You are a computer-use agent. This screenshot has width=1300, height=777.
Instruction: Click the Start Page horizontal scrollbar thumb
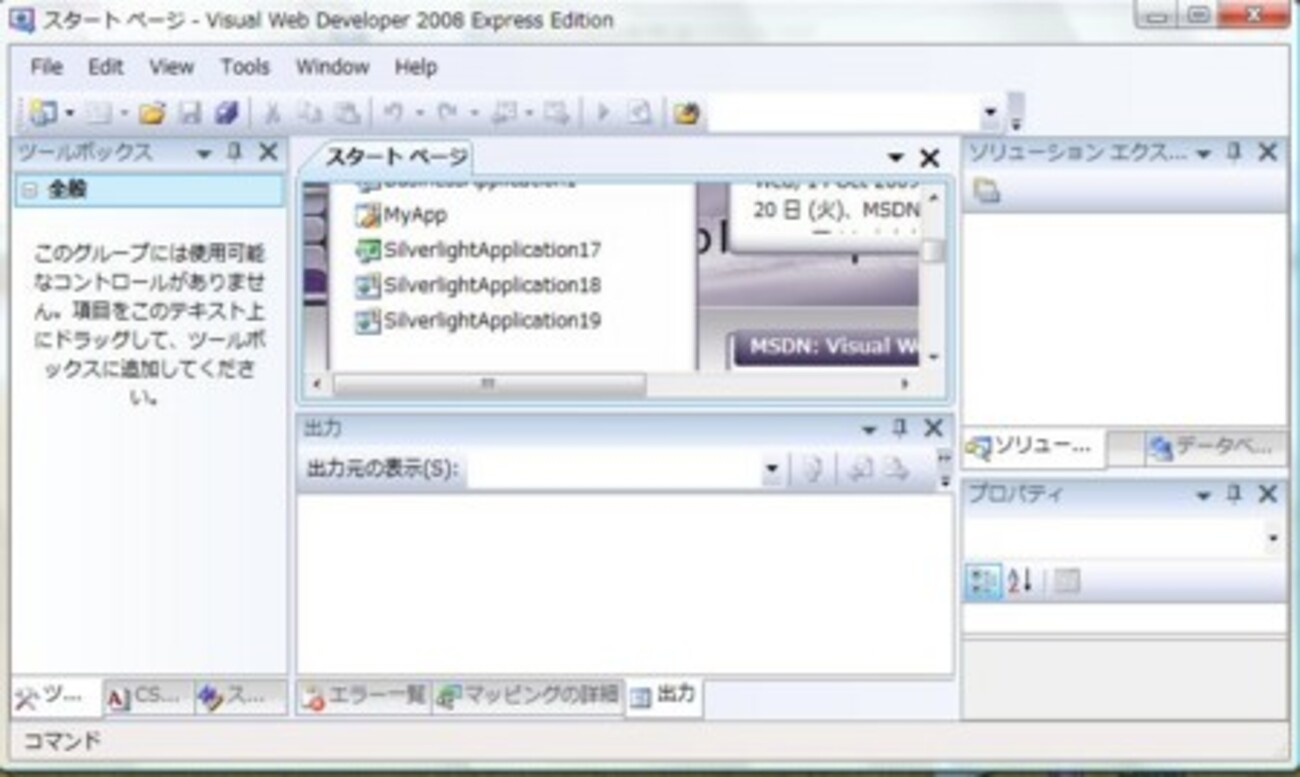tap(489, 384)
